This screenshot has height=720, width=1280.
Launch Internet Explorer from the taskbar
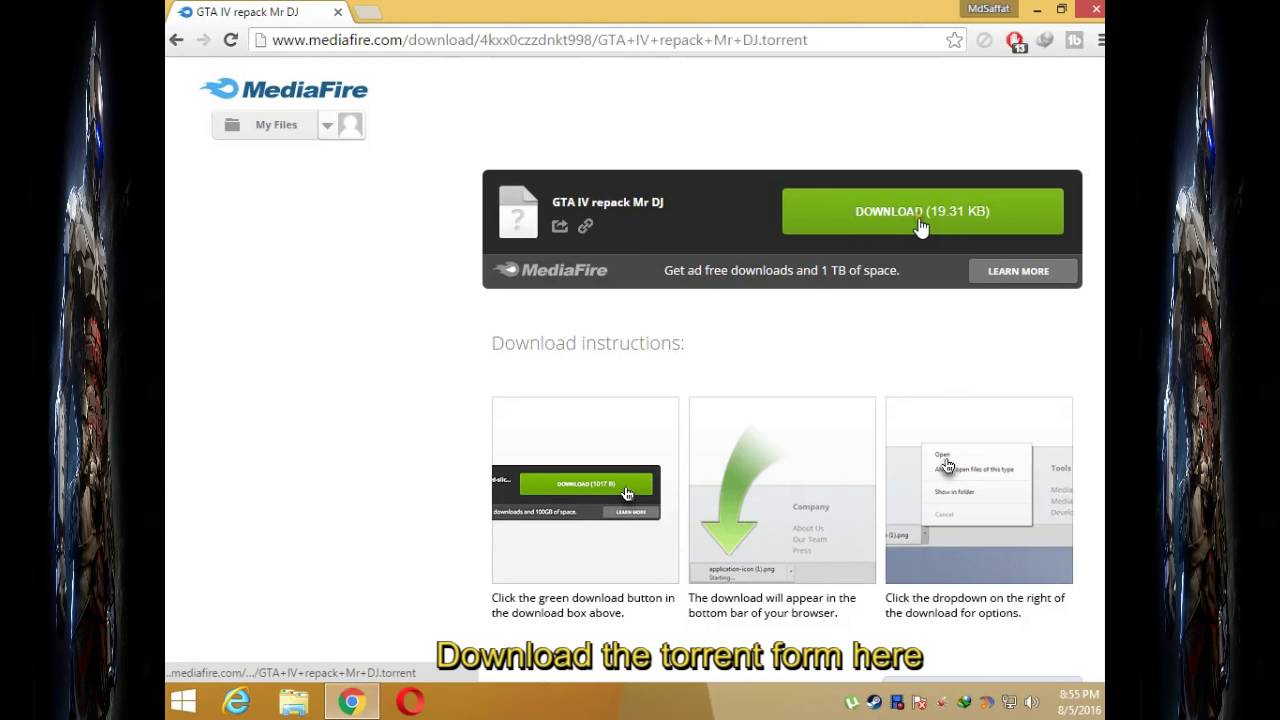point(236,702)
